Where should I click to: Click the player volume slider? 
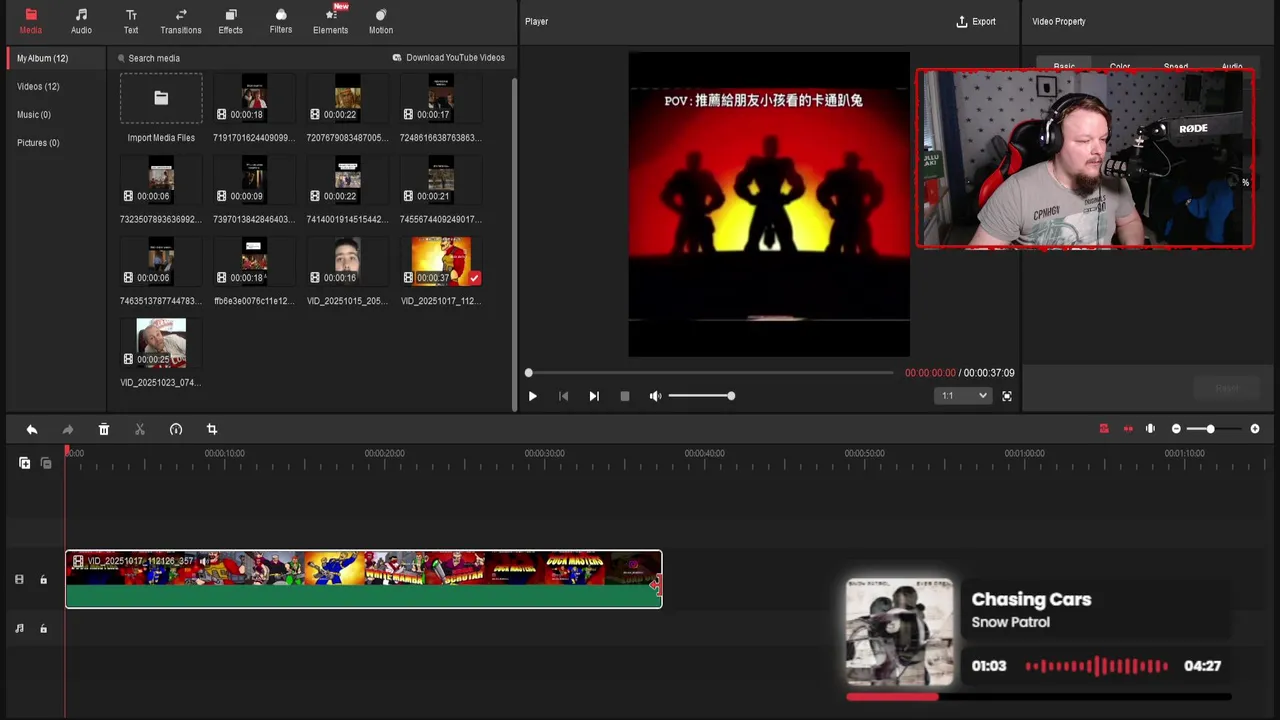[701, 396]
